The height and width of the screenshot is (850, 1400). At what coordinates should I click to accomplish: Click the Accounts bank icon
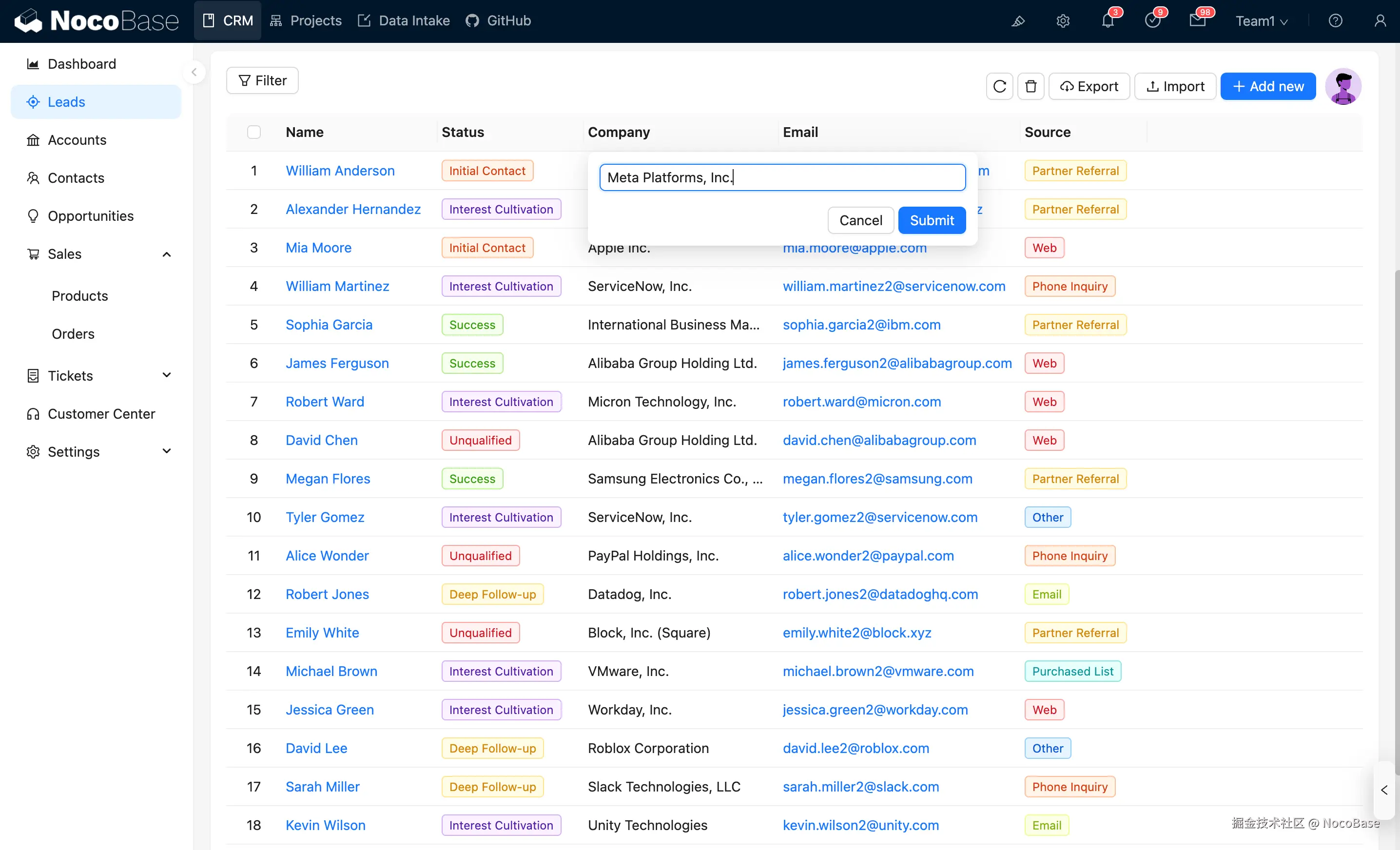(x=33, y=140)
